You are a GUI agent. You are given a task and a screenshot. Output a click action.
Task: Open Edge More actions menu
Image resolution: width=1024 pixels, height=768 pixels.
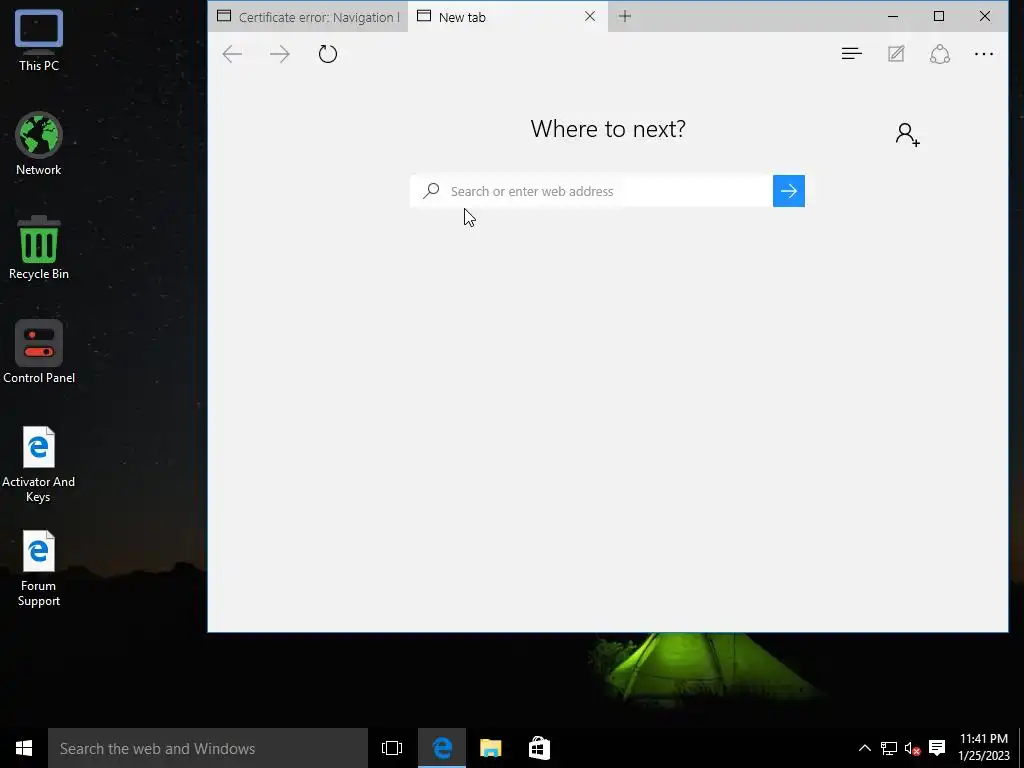(984, 54)
